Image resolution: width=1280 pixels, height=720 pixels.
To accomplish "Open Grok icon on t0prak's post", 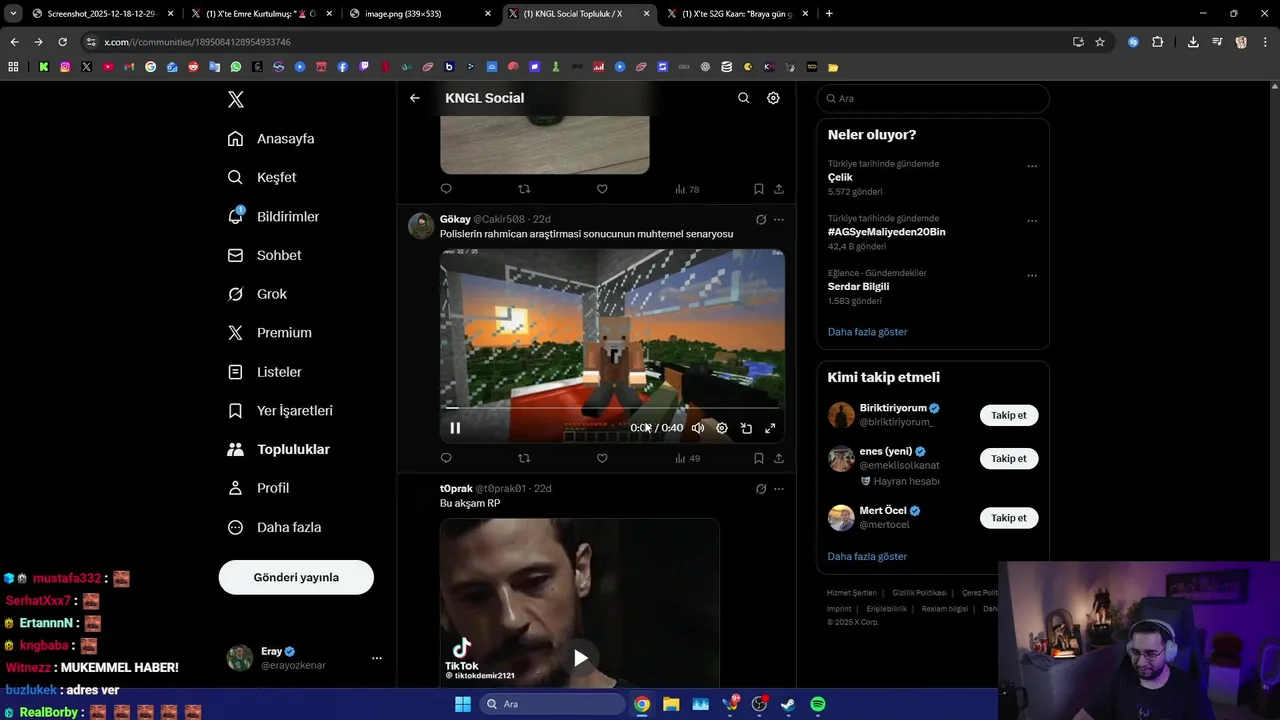I will click(761, 489).
